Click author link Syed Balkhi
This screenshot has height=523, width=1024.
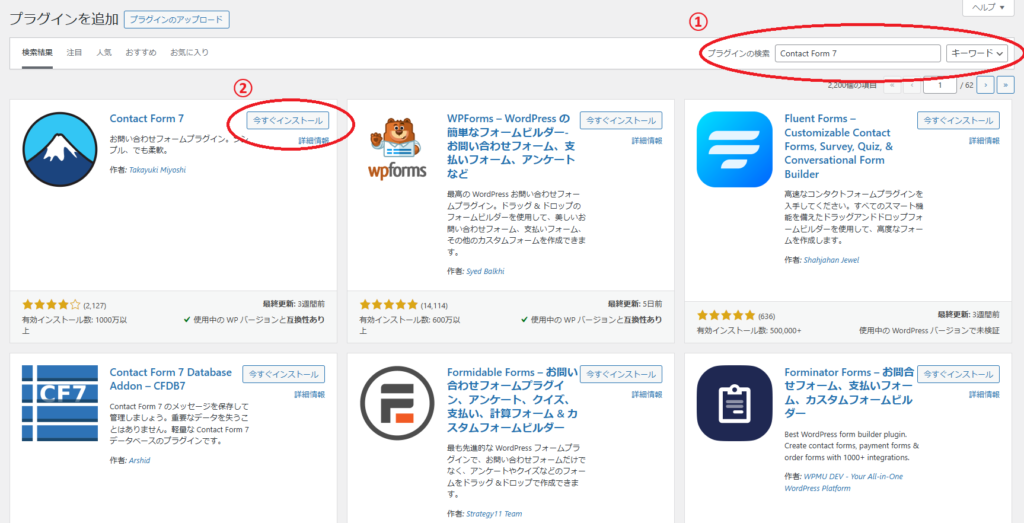[x=485, y=271]
